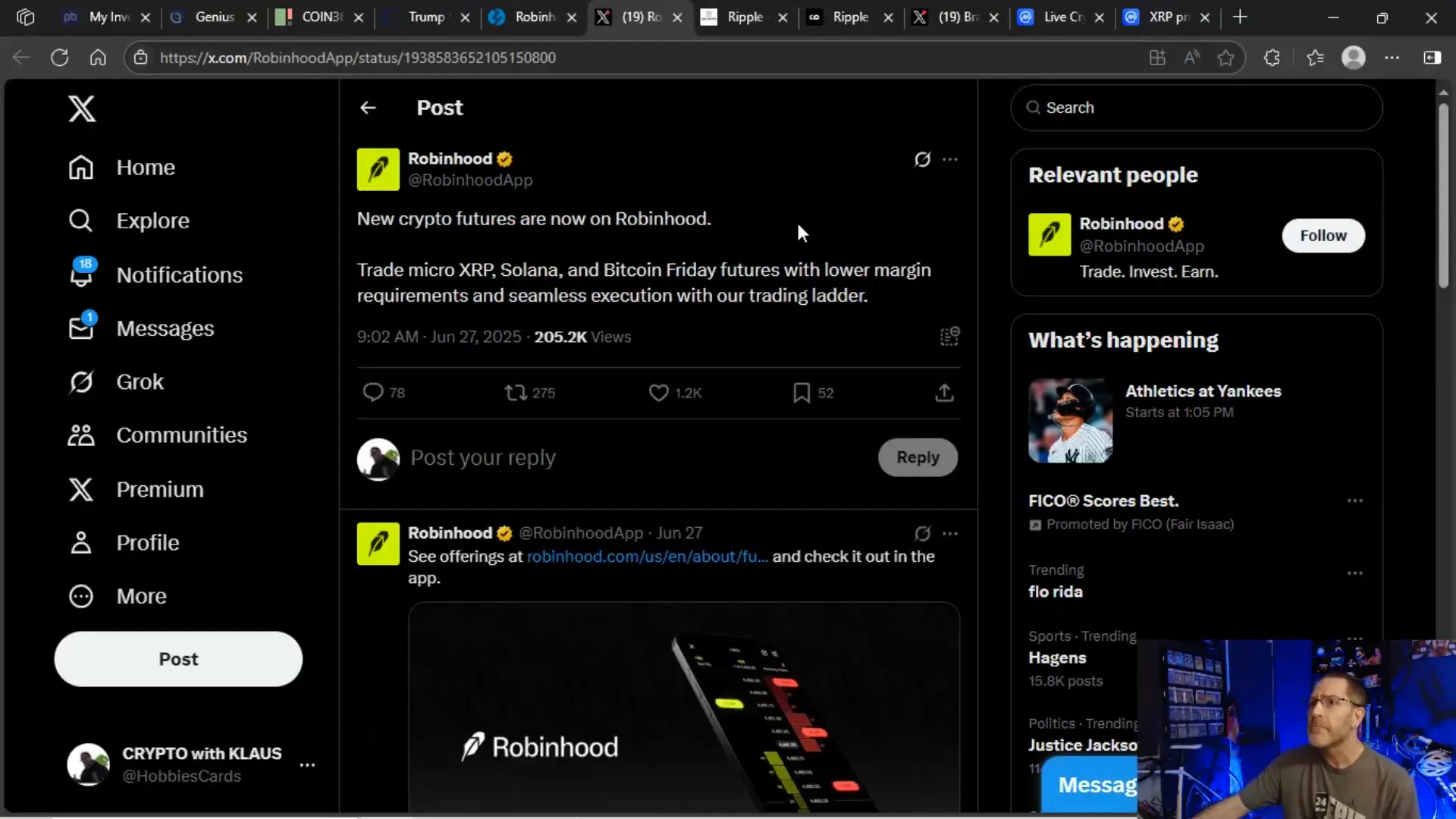This screenshot has height=819, width=1456.
Task: Repost the tweet with 275 reposts
Action: click(x=529, y=393)
